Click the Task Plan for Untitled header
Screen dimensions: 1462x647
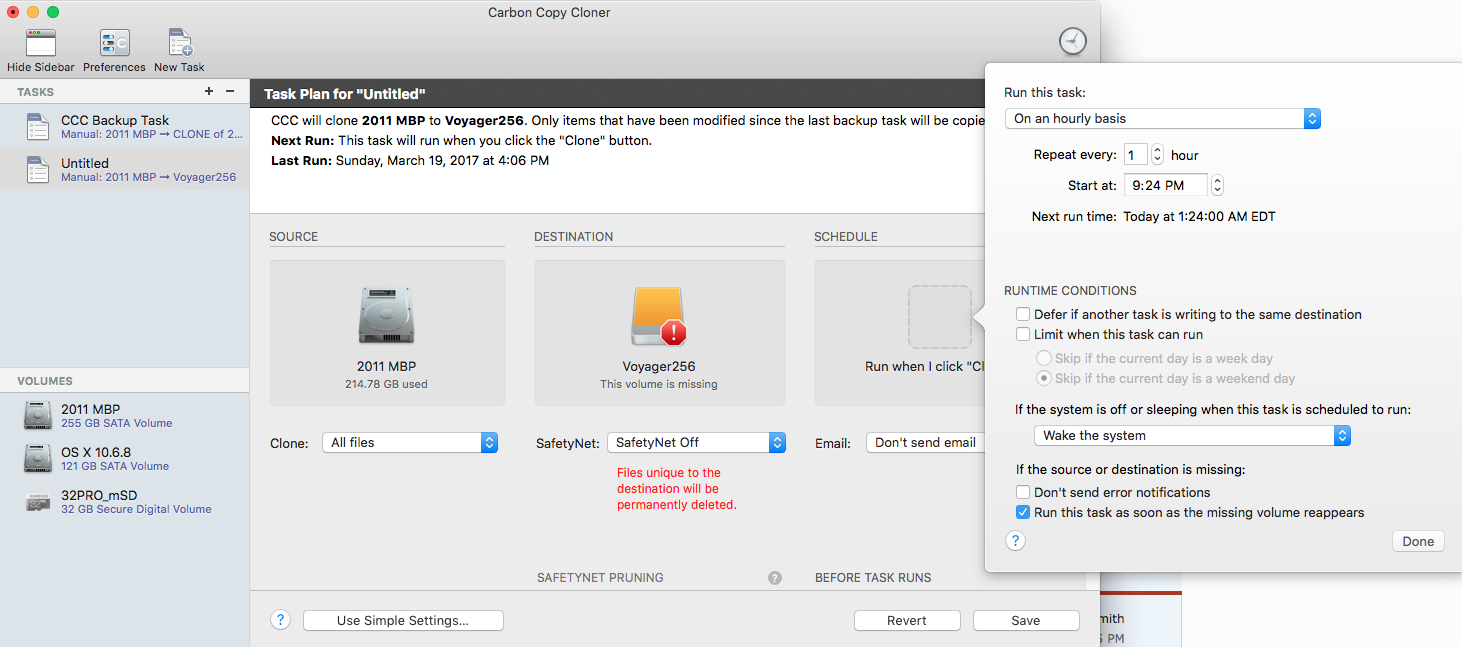click(345, 94)
